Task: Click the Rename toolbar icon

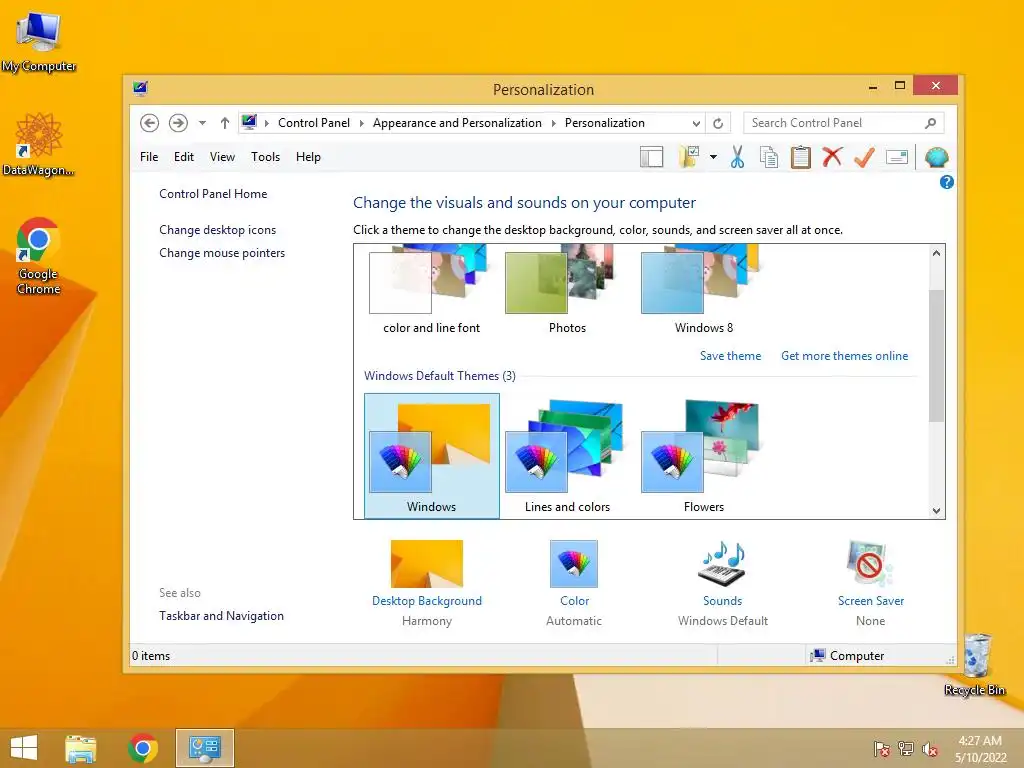Action: click(x=897, y=157)
